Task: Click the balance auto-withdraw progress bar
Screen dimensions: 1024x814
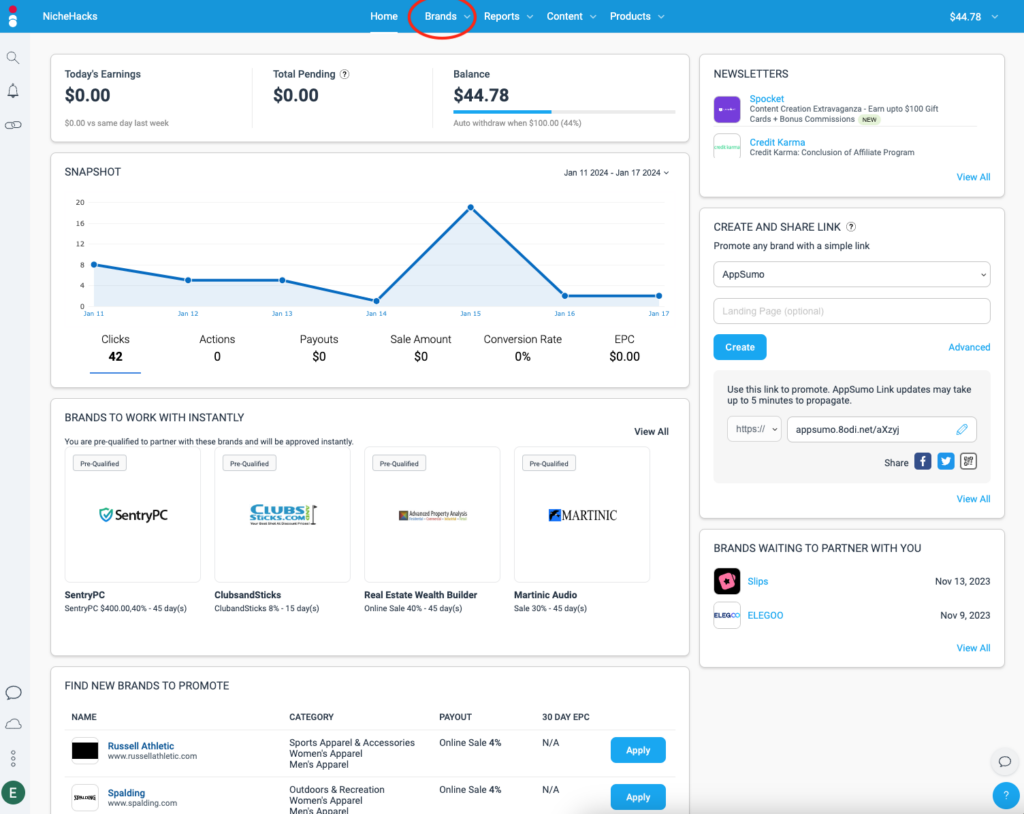Action: point(564,112)
